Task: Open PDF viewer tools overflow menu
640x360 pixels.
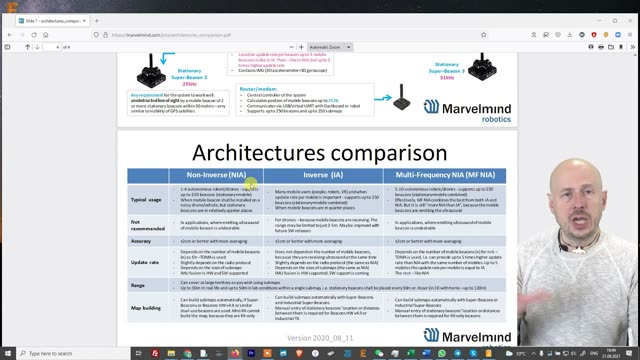Action: (x=632, y=47)
